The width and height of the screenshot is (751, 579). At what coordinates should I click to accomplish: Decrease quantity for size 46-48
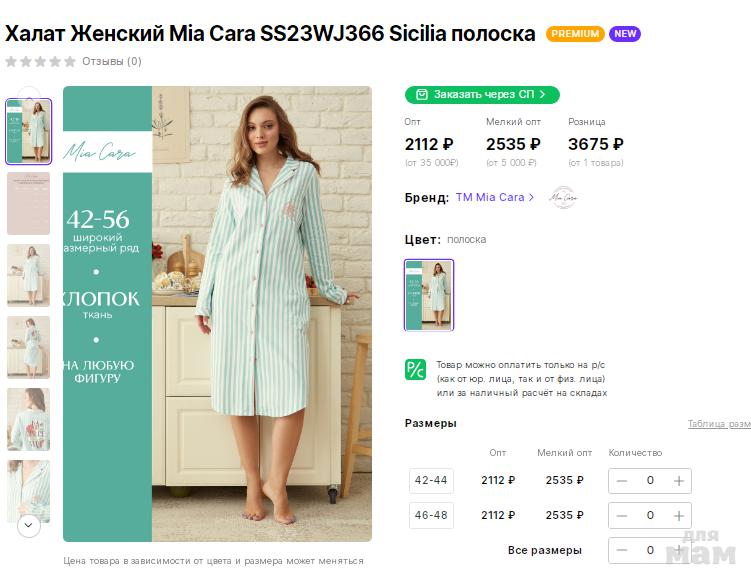tap(622, 516)
